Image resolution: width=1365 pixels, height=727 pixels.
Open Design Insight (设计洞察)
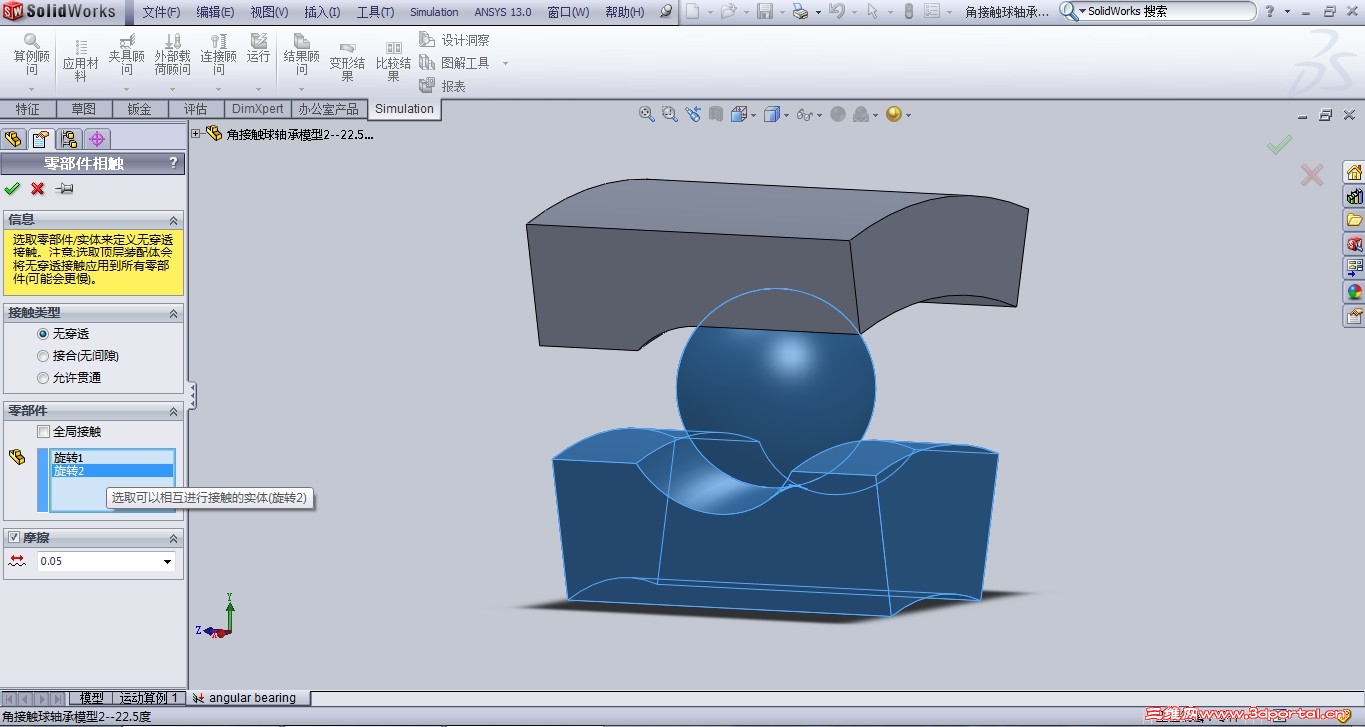(x=455, y=40)
